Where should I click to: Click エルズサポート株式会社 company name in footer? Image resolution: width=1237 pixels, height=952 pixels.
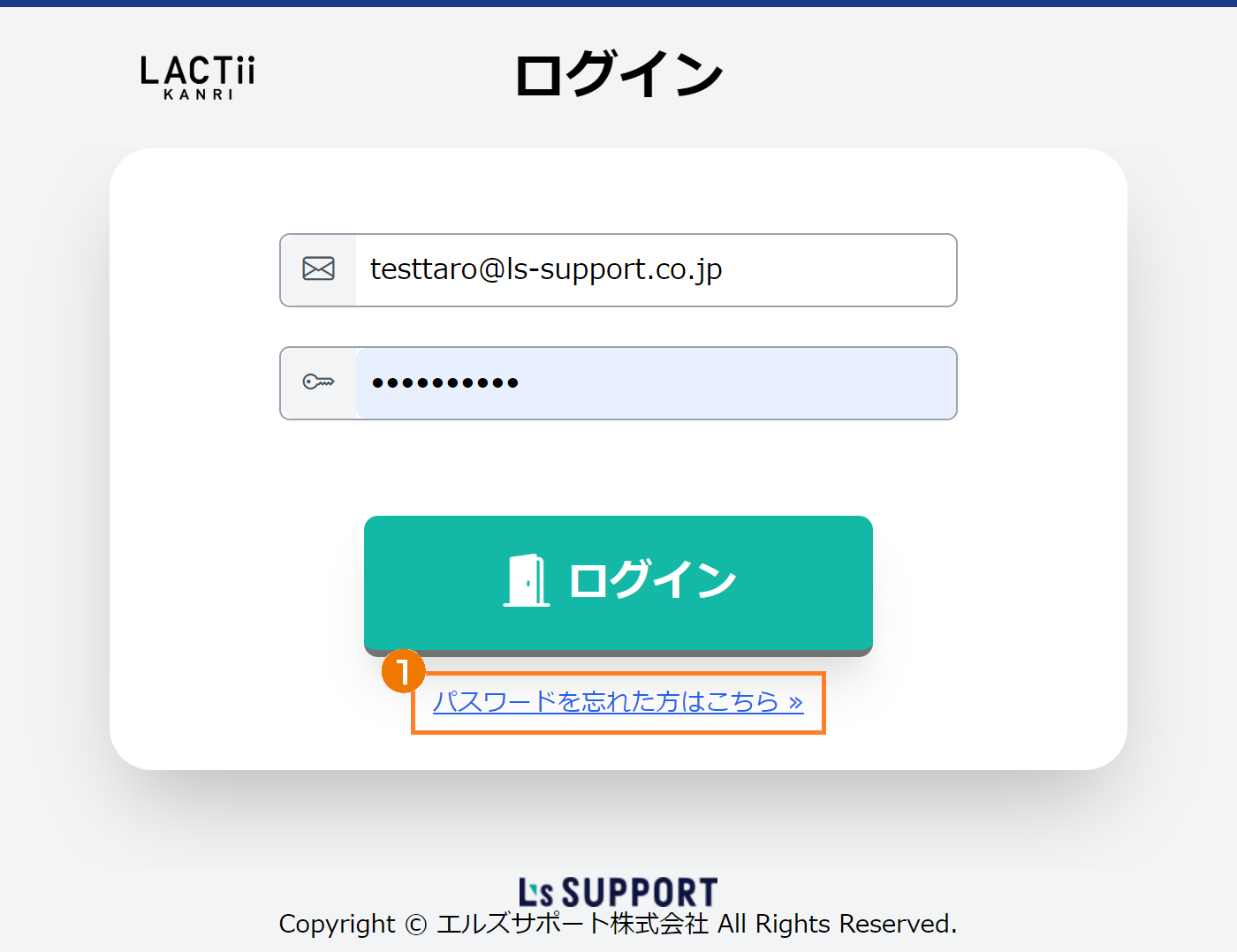pyautogui.click(x=573, y=924)
